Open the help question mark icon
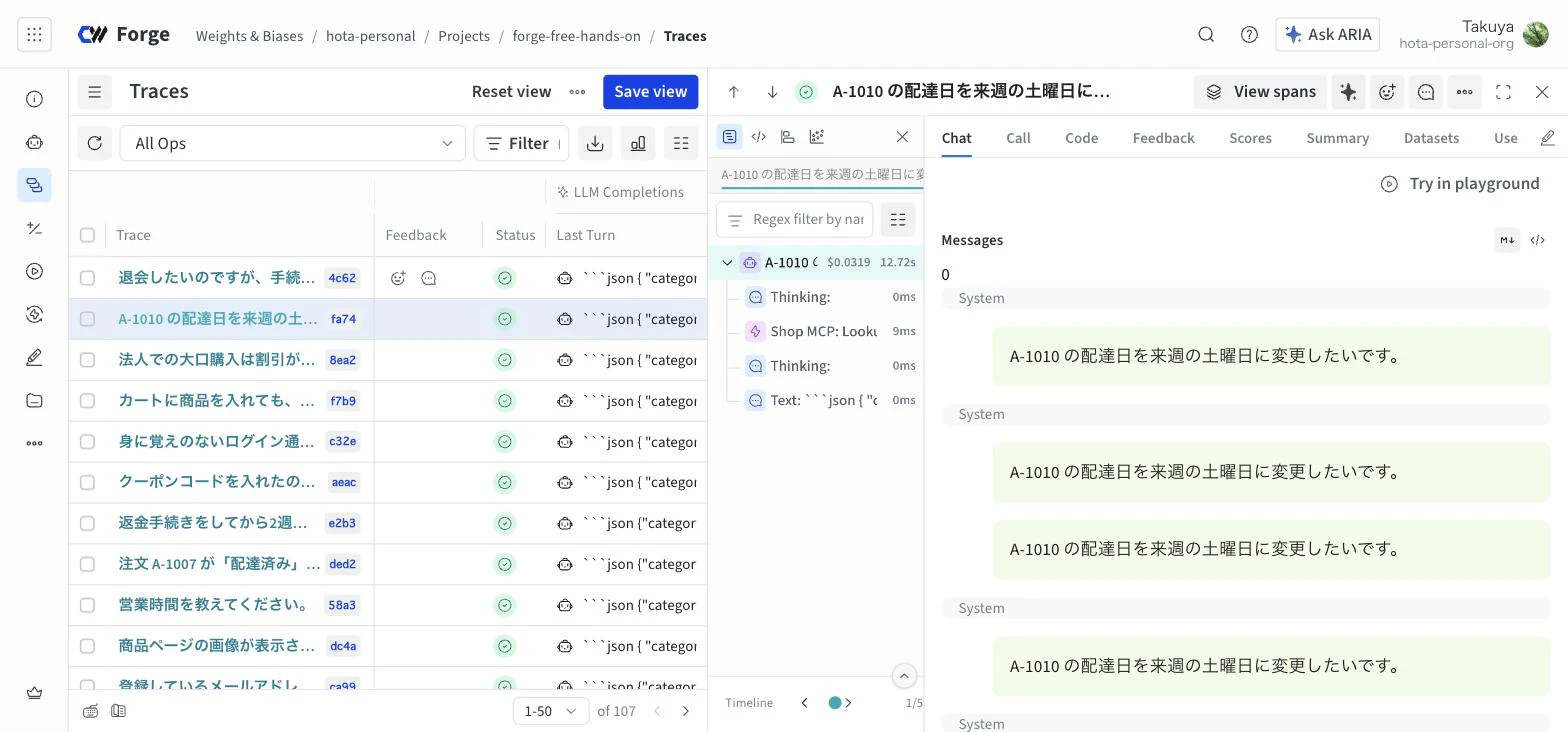 (x=1249, y=35)
